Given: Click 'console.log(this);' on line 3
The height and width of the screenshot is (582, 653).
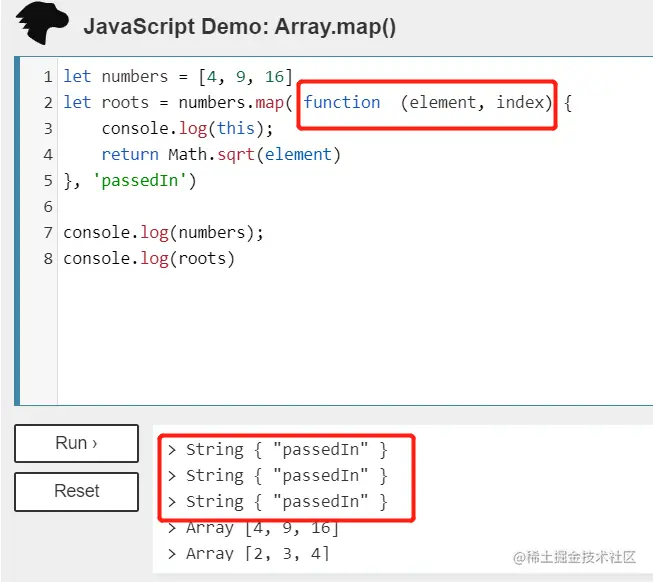Looking at the screenshot, I should 187,129.
